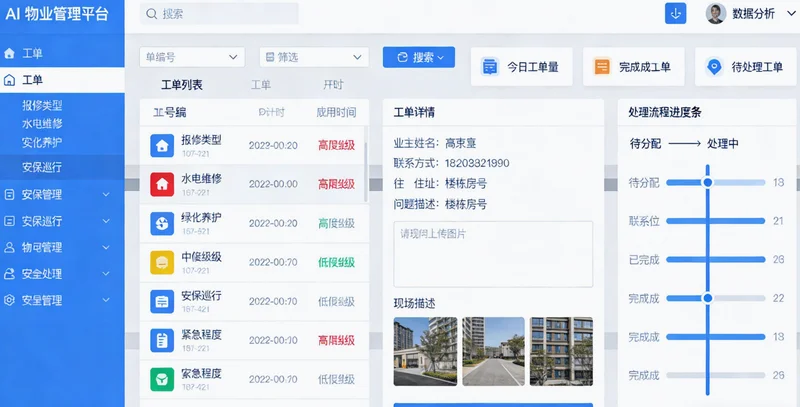This screenshot has height=407, width=800.
Task: Click the 已完成 progress bar
Action: click(x=716, y=260)
